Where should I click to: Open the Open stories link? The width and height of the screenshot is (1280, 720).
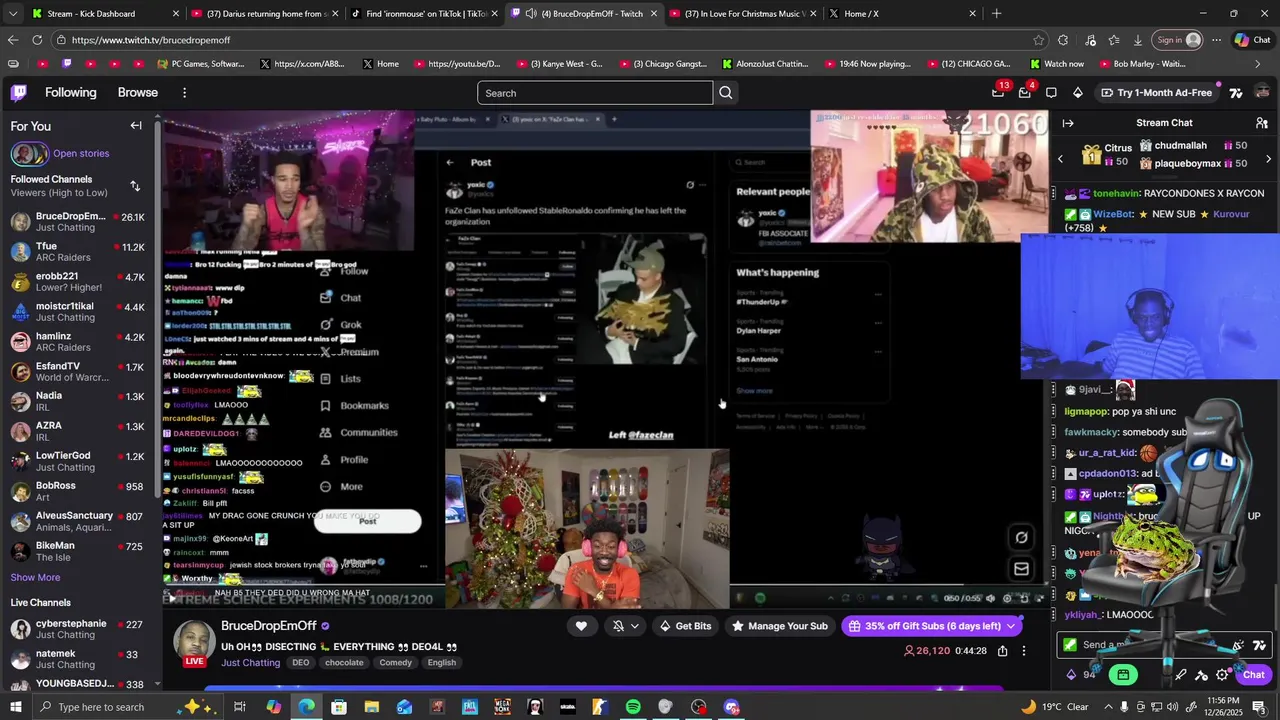click(x=81, y=154)
